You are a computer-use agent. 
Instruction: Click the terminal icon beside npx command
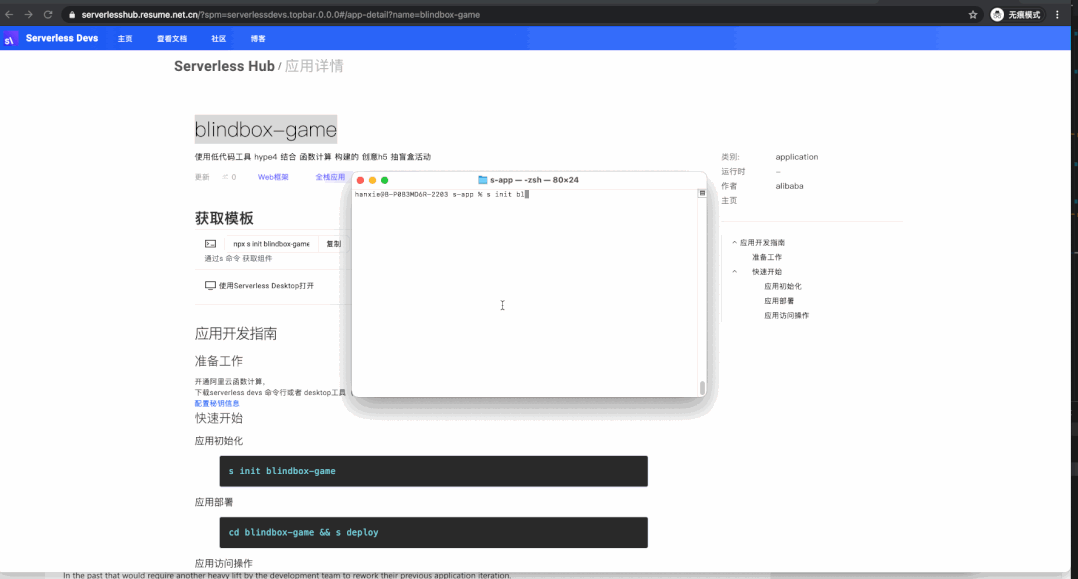point(210,244)
